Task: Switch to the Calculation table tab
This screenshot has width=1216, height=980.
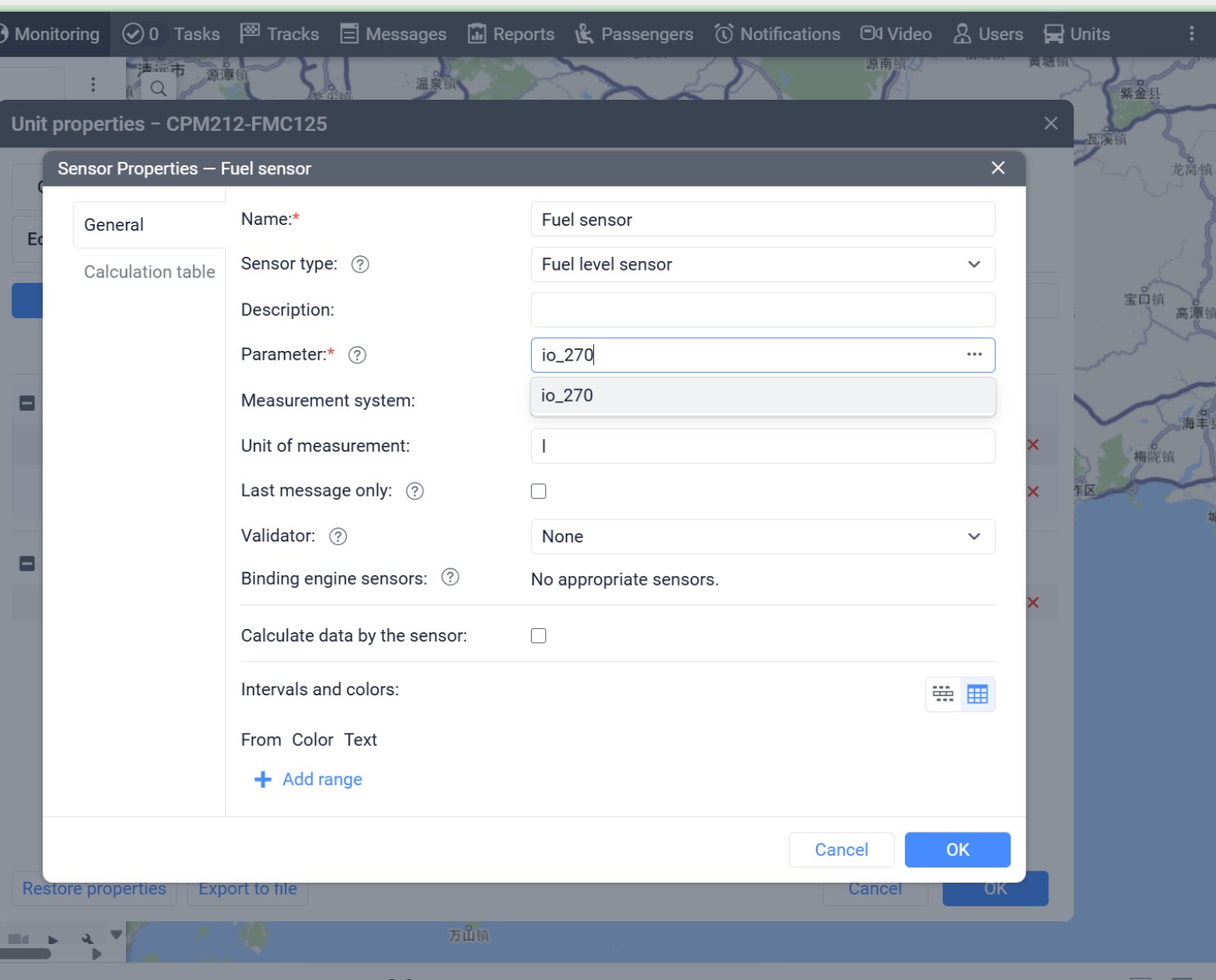Action: coord(150,272)
